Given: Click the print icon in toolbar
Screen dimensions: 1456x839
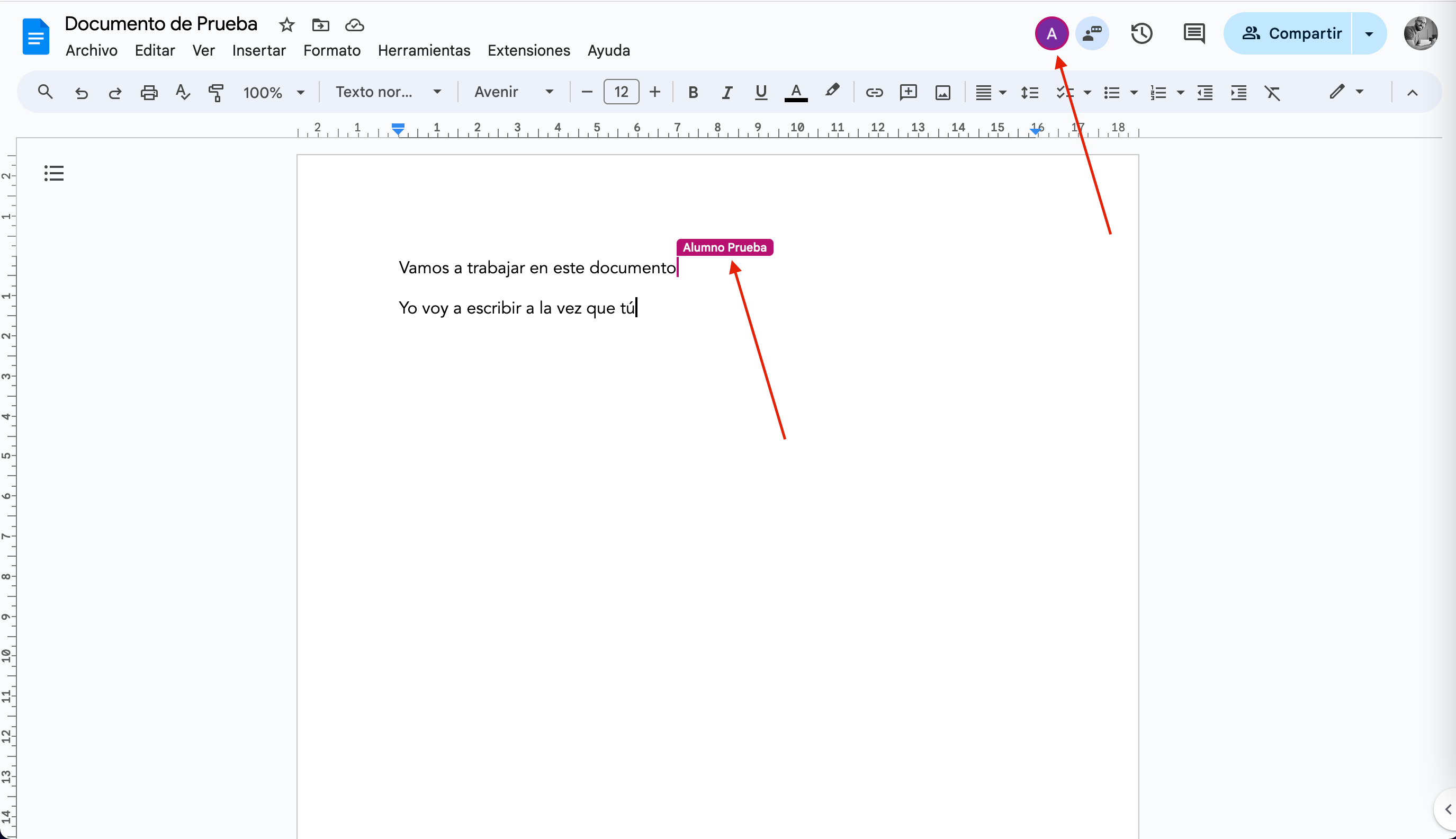Looking at the screenshot, I should 149,92.
